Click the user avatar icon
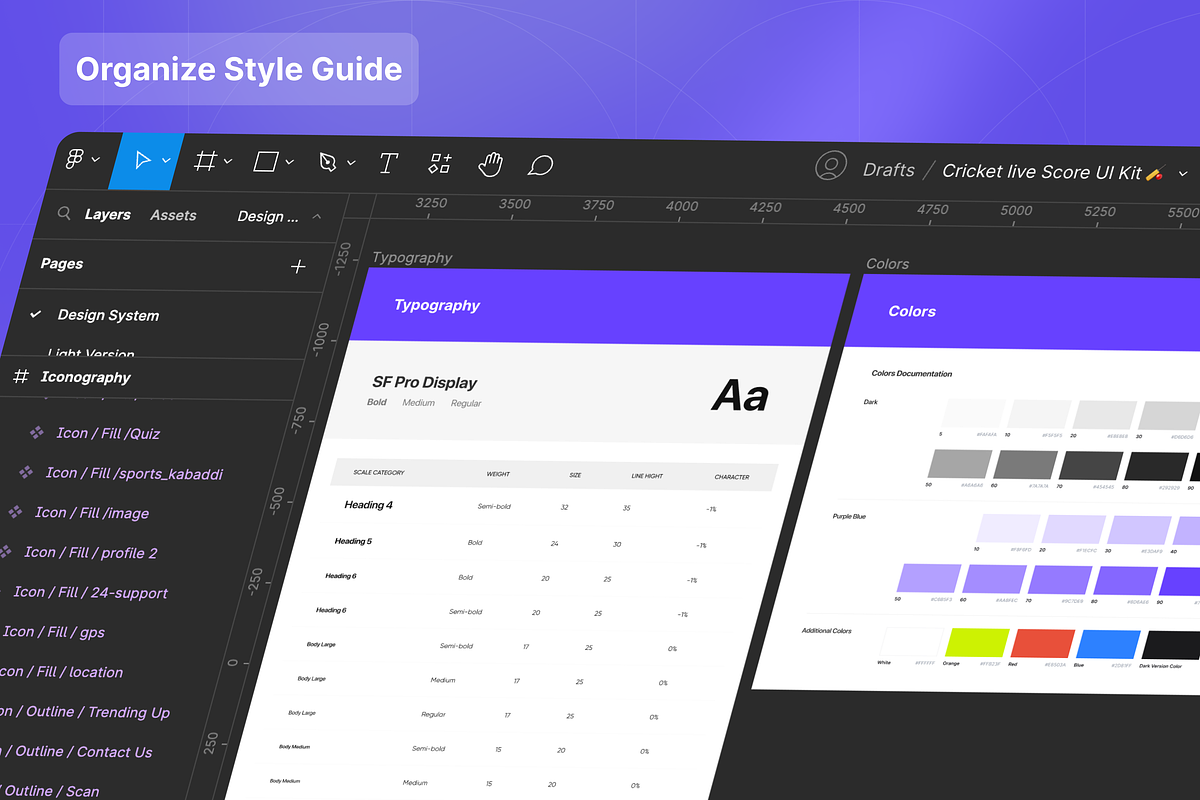 [831, 167]
